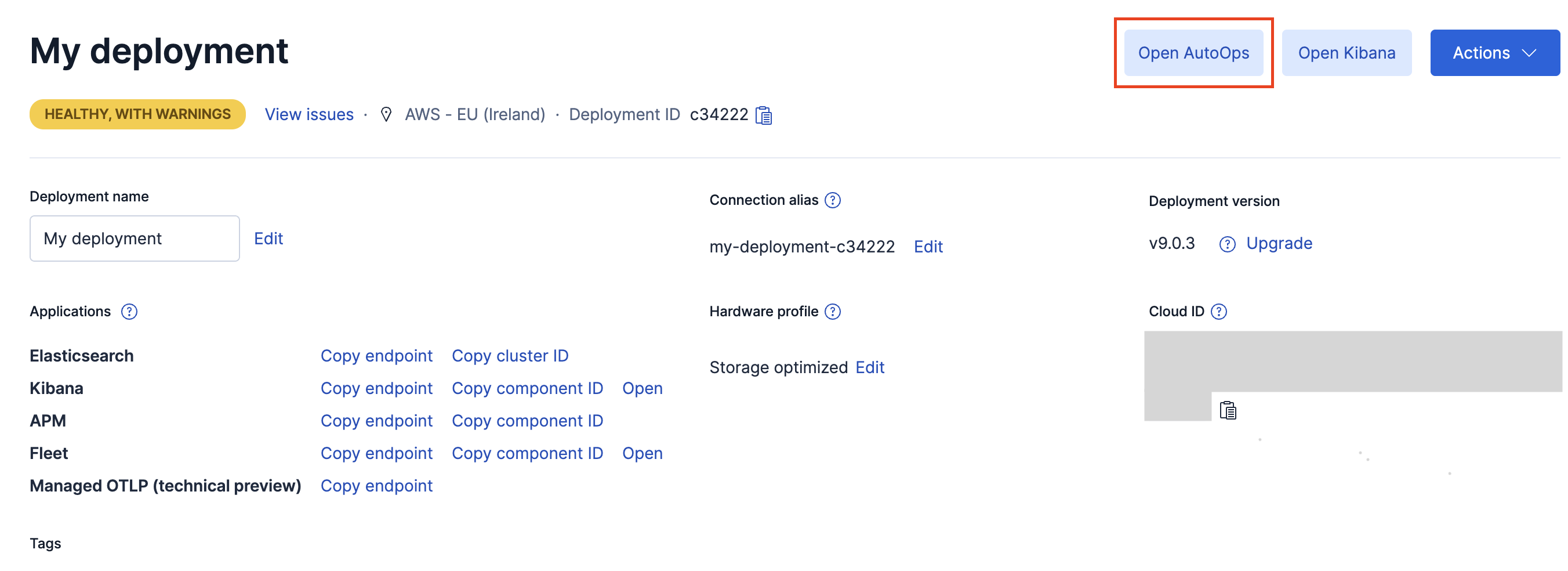Copy the Deployment ID using the clipboard icon

[x=763, y=114]
